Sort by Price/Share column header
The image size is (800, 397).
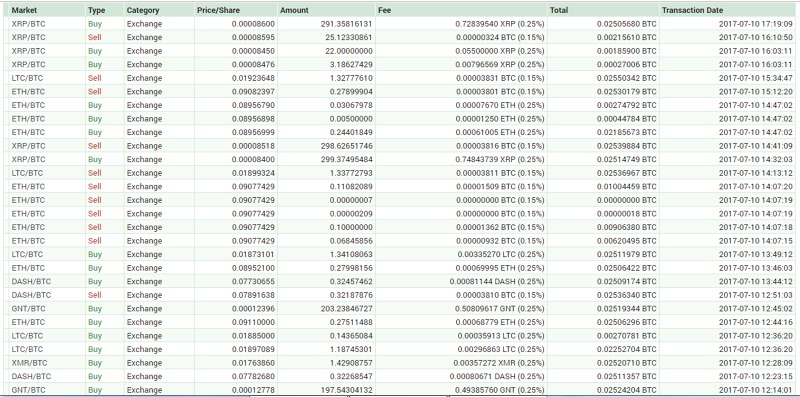pos(236,10)
